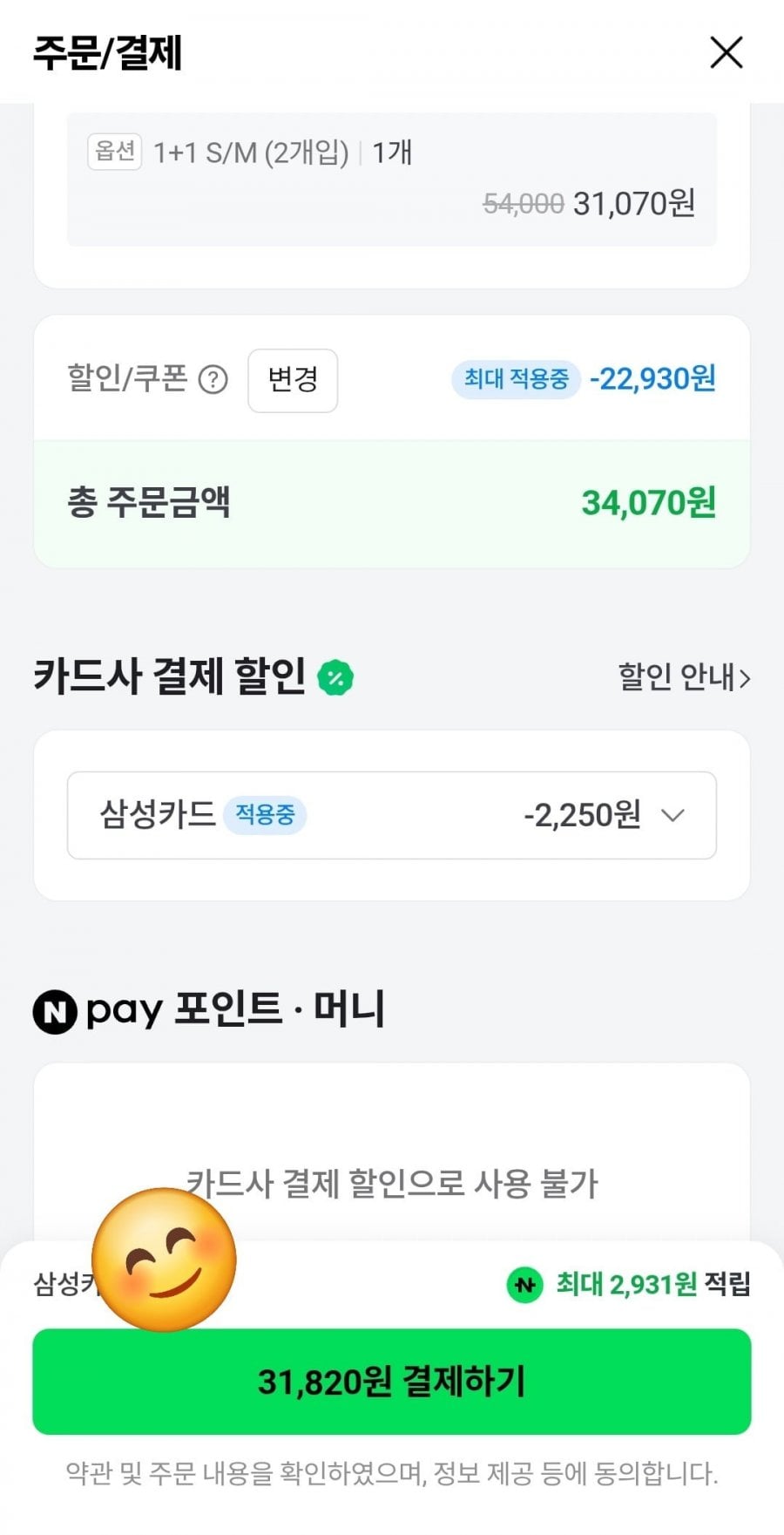This screenshot has width=784, height=1535.
Task: Tap the 옵션 label tag
Action: point(114,152)
